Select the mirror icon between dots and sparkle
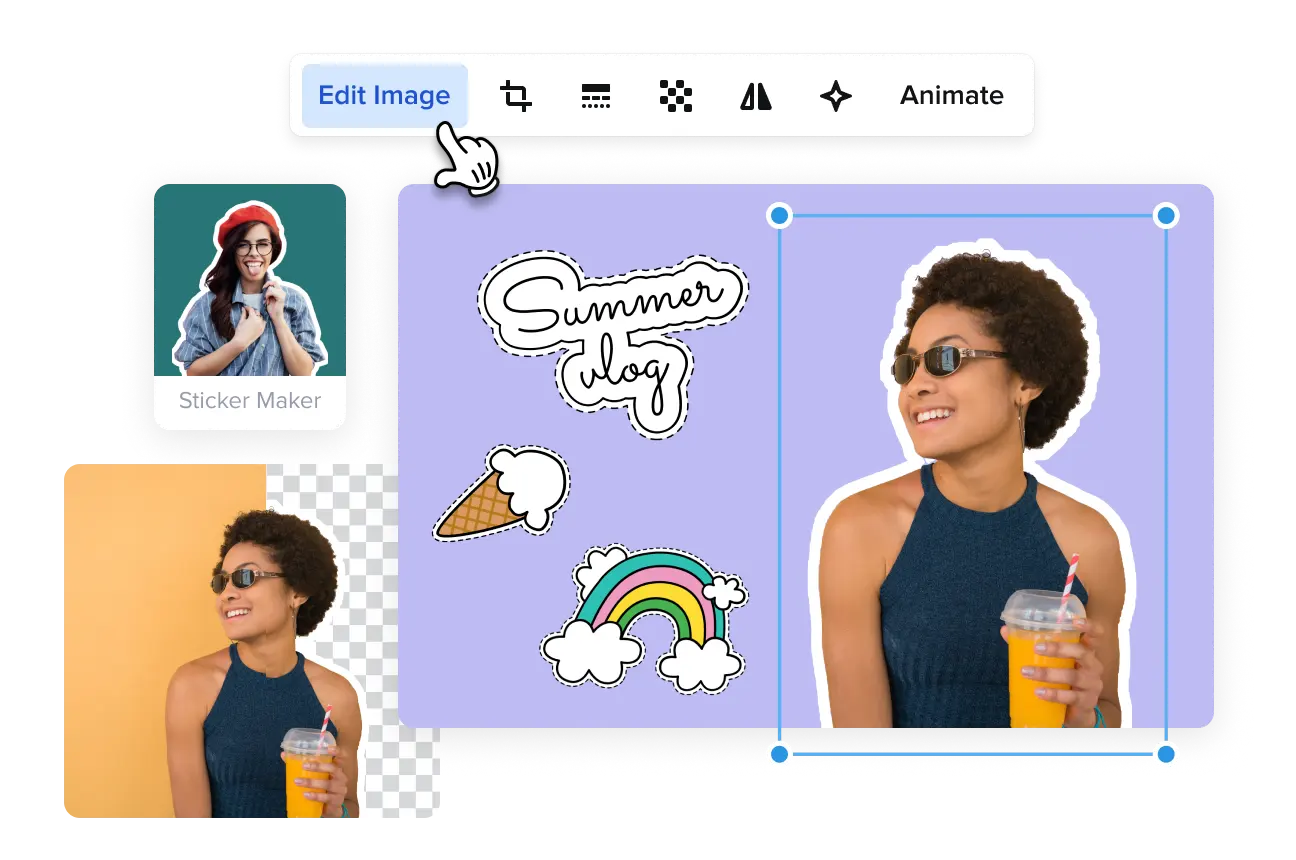This screenshot has width=1296, height=860. pyautogui.click(x=756, y=95)
